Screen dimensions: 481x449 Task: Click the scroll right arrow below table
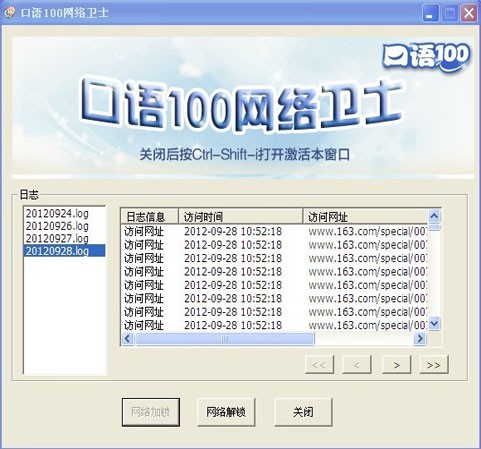point(420,339)
